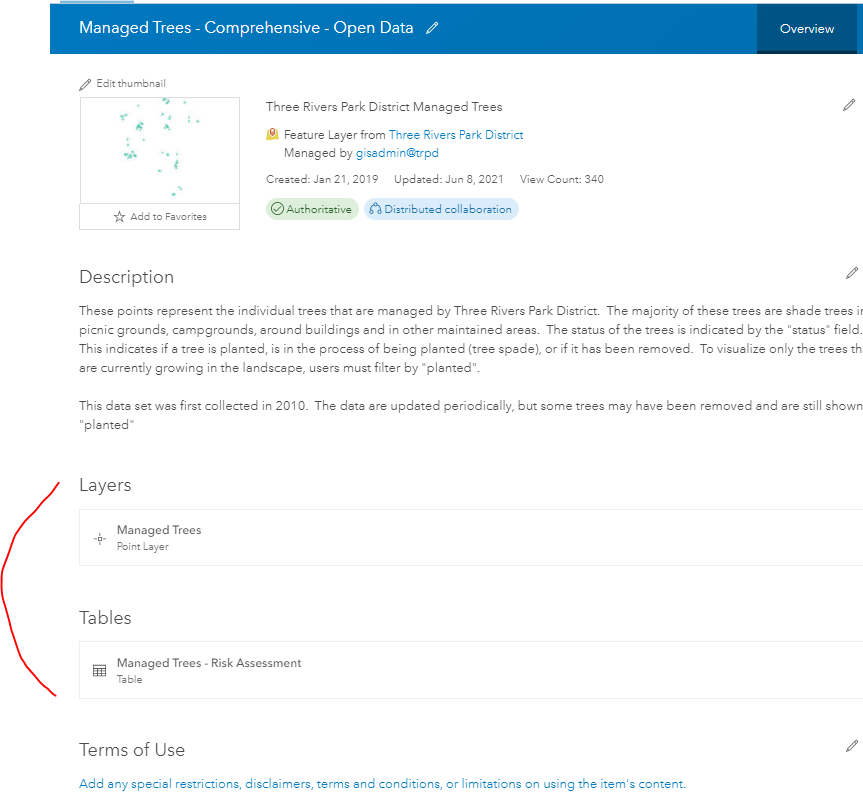The width and height of the screenshot is (863, 805).
Task: Open the Managed Trees point layer
Action: tap(471, 538)
